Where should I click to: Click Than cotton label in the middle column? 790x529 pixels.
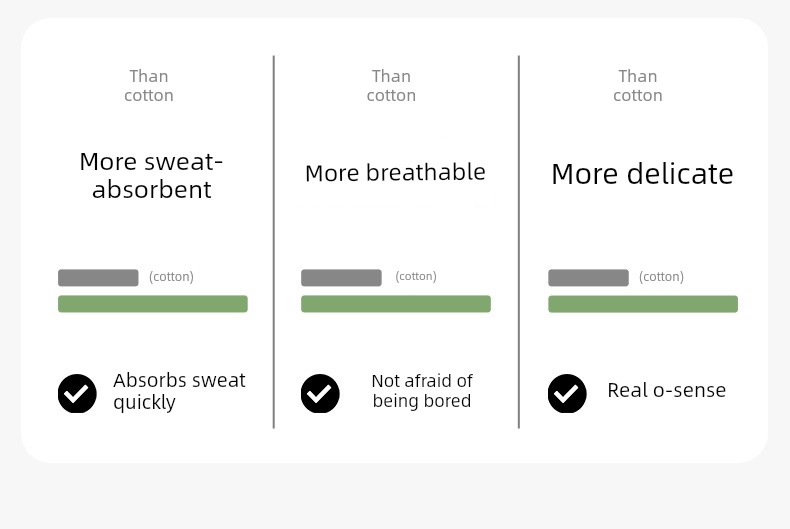coord(391,86)
